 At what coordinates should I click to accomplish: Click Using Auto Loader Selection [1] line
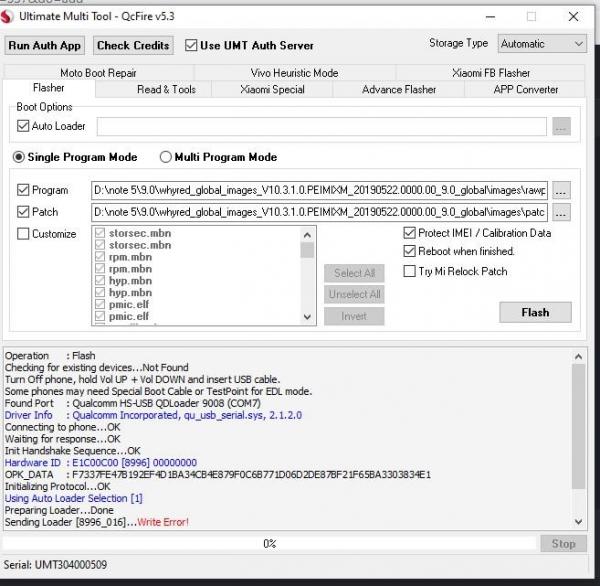[x=73, y=498]
